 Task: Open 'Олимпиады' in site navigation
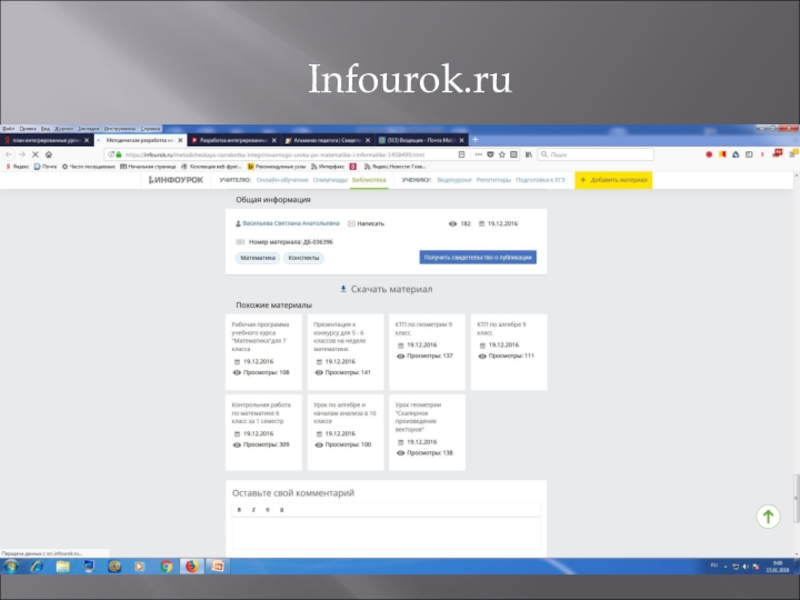(330, 180)
